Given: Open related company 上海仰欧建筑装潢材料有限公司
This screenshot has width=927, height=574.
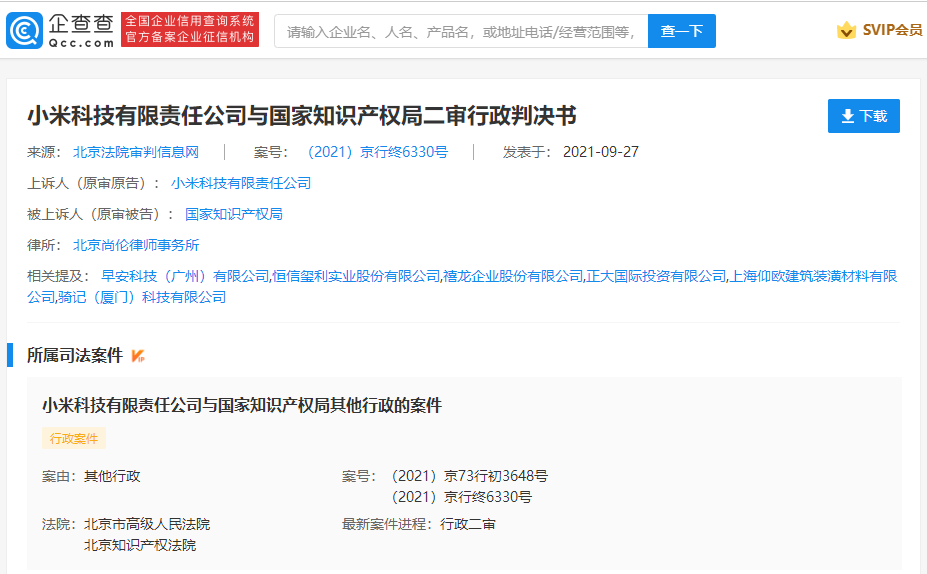Looking at the screenshot, I should pos(813,276).
